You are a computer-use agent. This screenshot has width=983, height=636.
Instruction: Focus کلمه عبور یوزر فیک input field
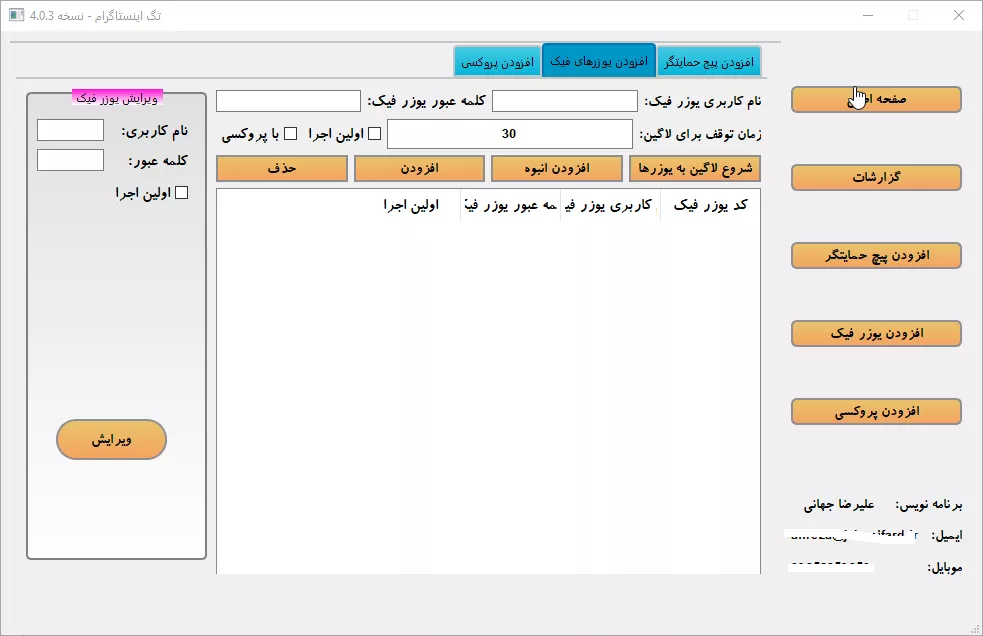288,101
